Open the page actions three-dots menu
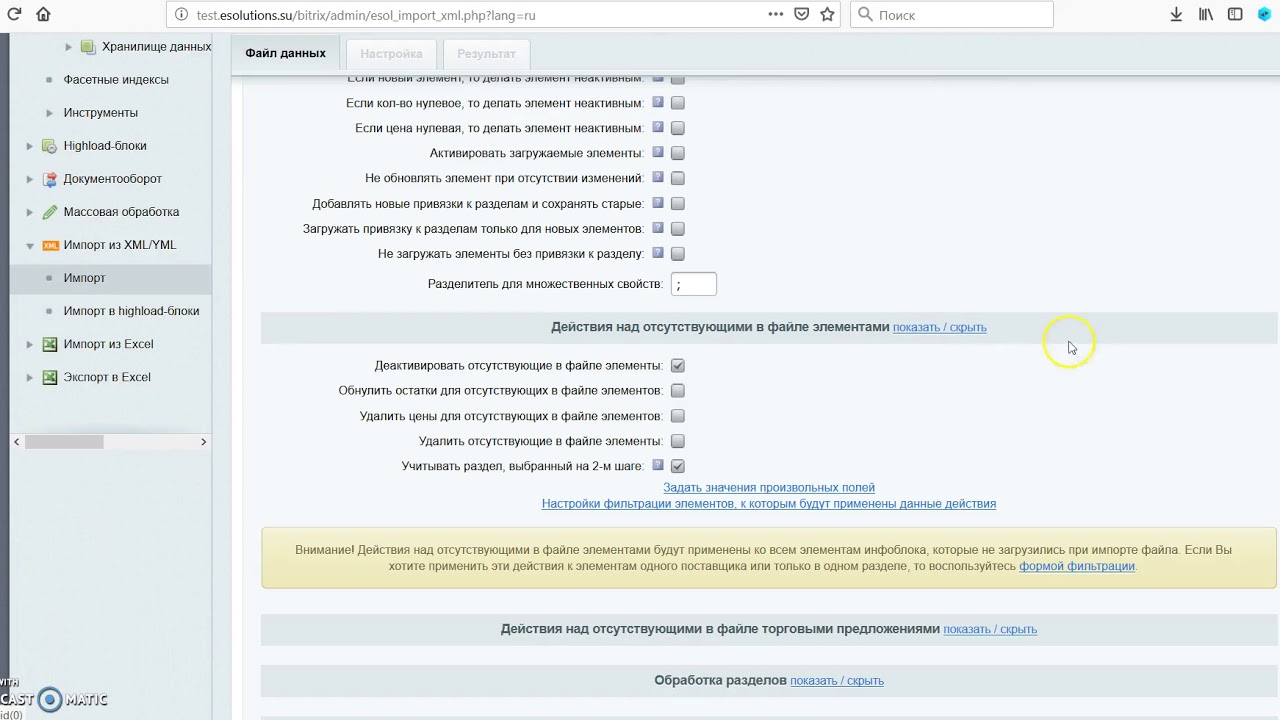The height and width of the screenshot is (720, 1280). (775, 14)
